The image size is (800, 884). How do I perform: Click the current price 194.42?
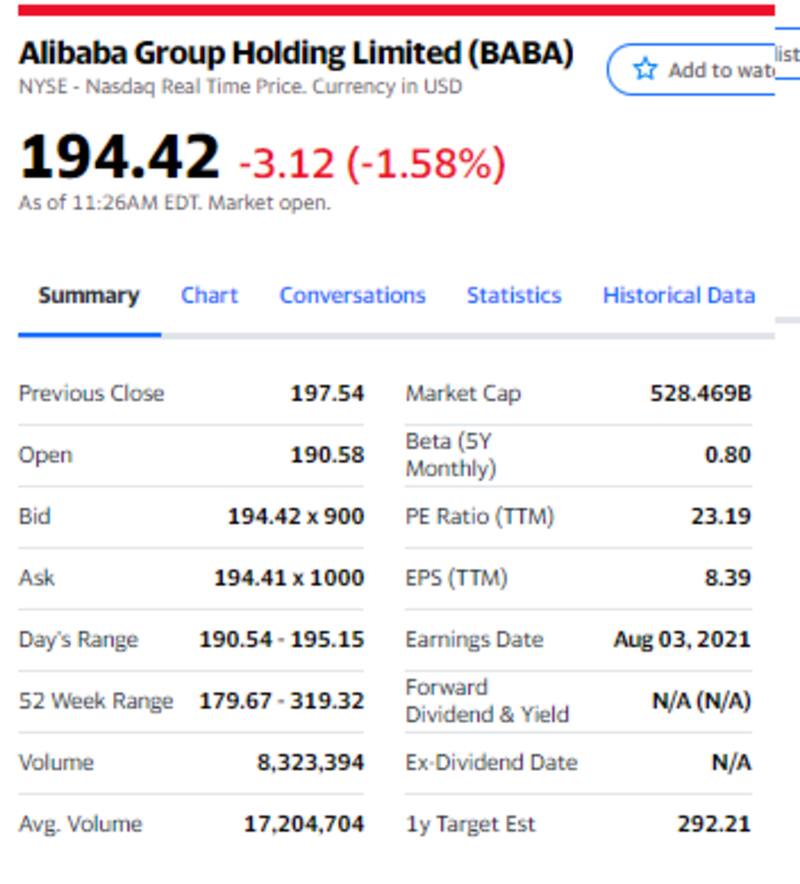pos(119,158)
